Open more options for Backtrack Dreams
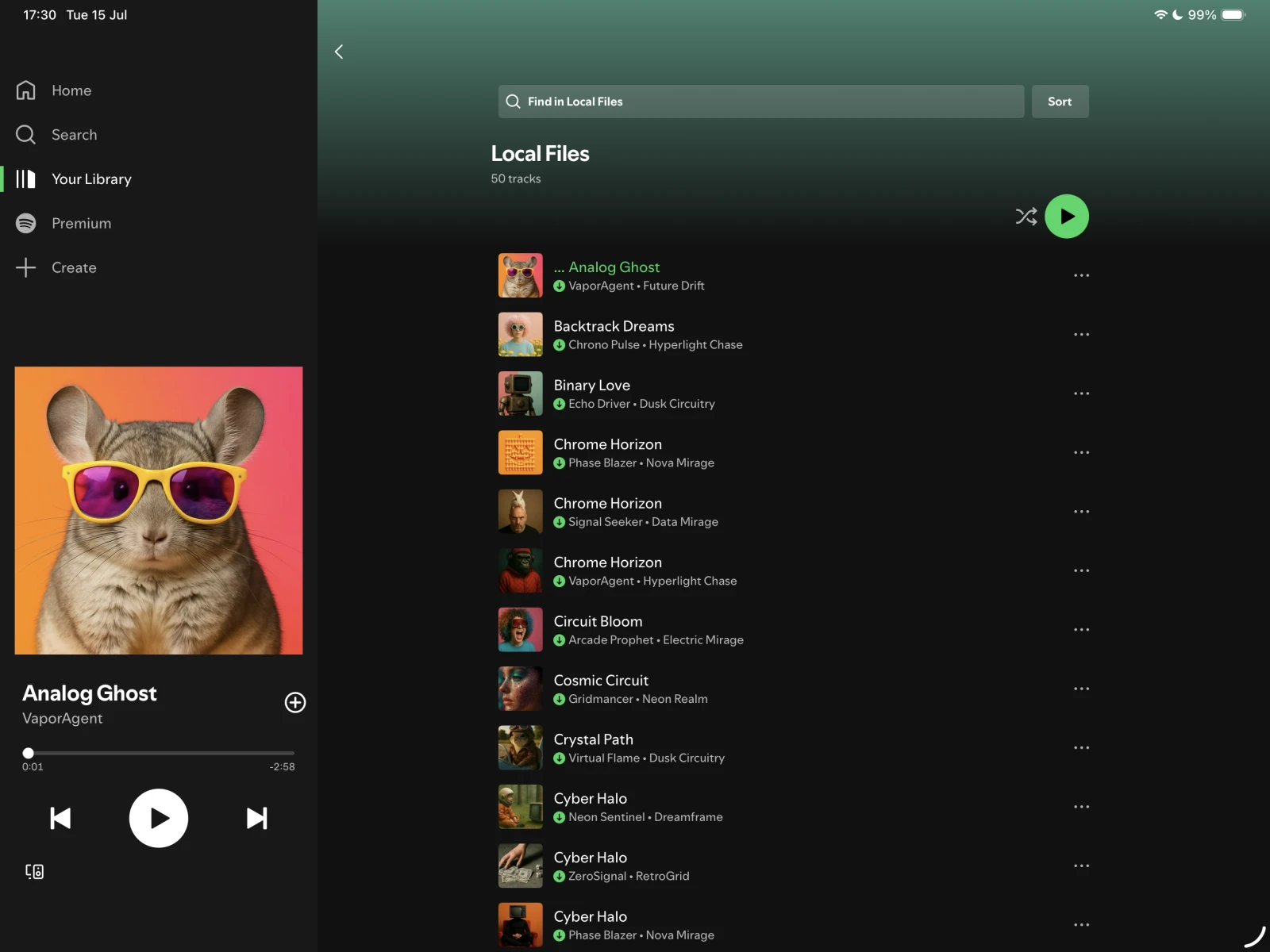 click(x=1081, y=335)
